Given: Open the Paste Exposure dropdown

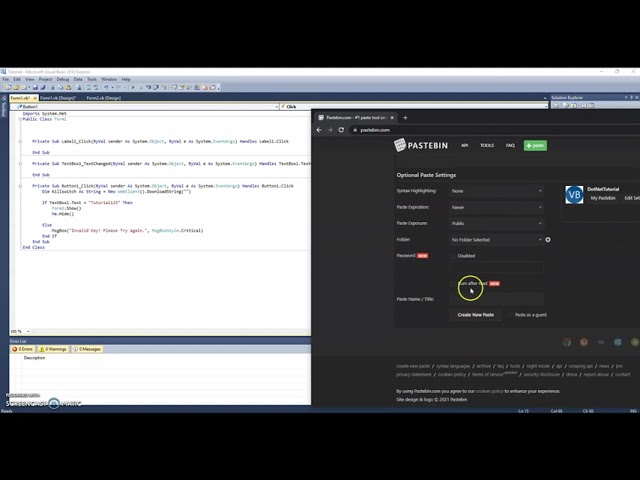Looking at the screenshot, I should coord(496,223).
